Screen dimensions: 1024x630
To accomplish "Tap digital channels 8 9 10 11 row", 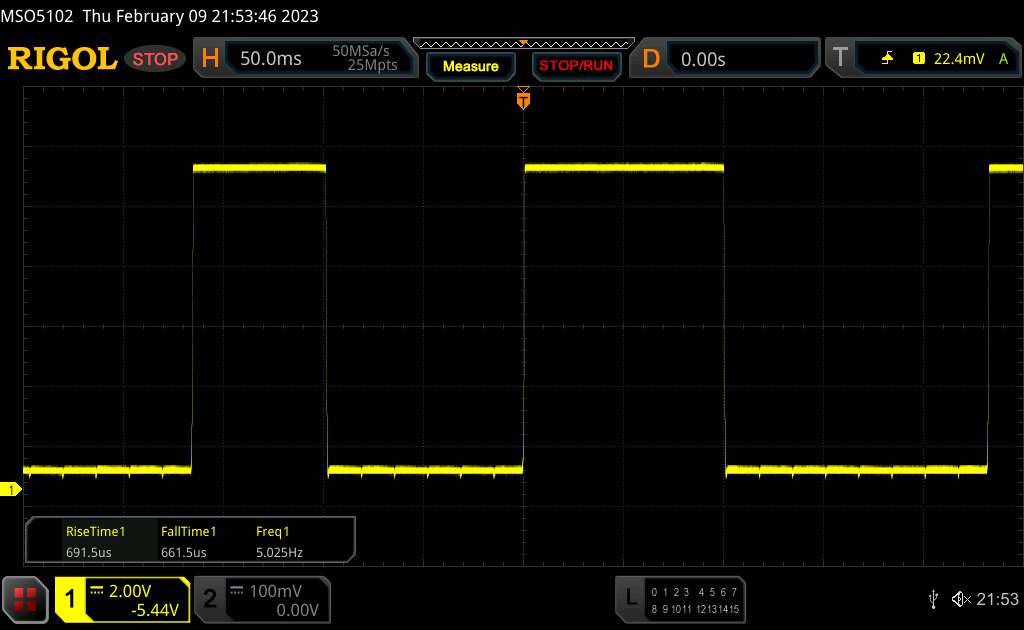I will (x=670, y=609).
